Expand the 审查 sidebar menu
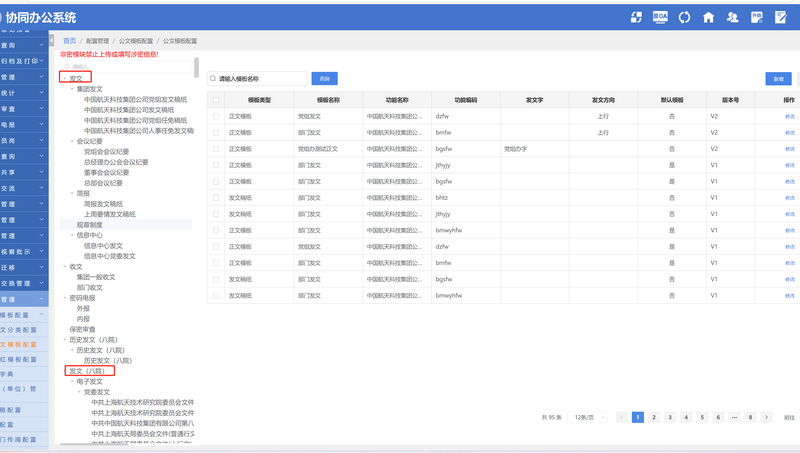This screenshot has width=800, height=453. click(24, 109)
